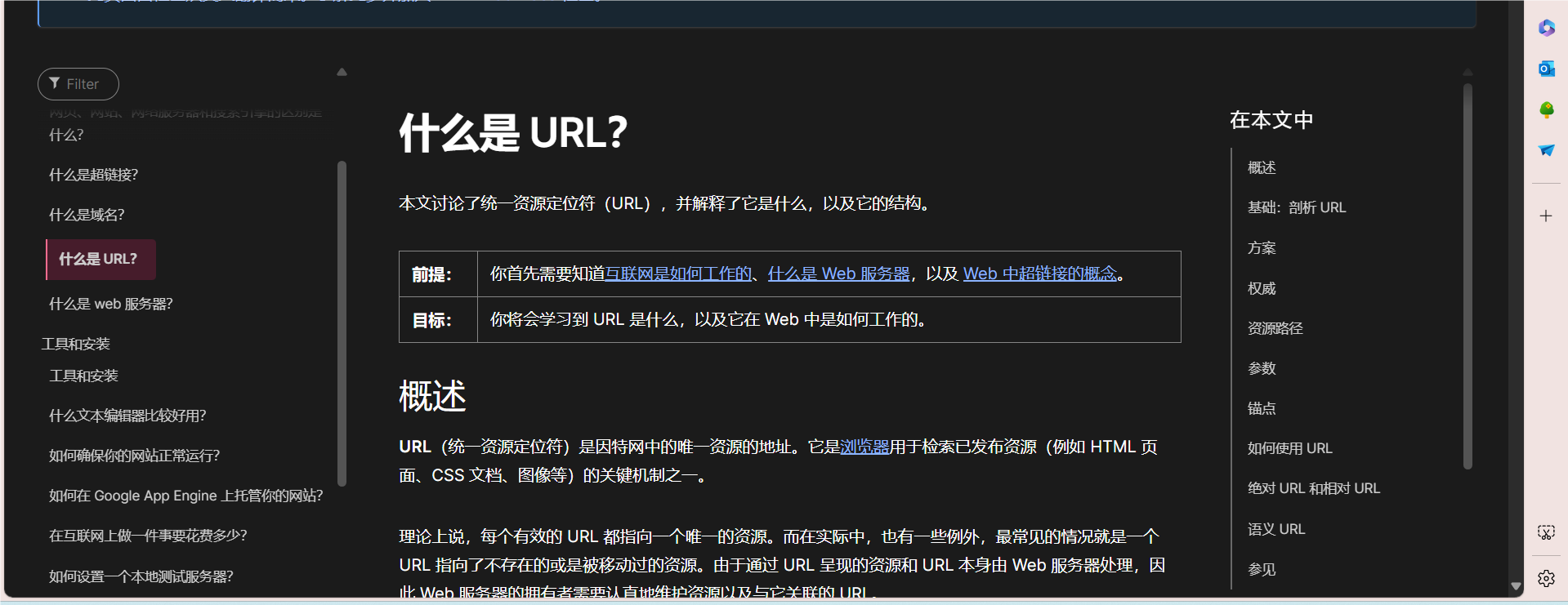Jump to 语义 URL section
The height and width of the screenshot is (605, 1568).
point(1276,529)
